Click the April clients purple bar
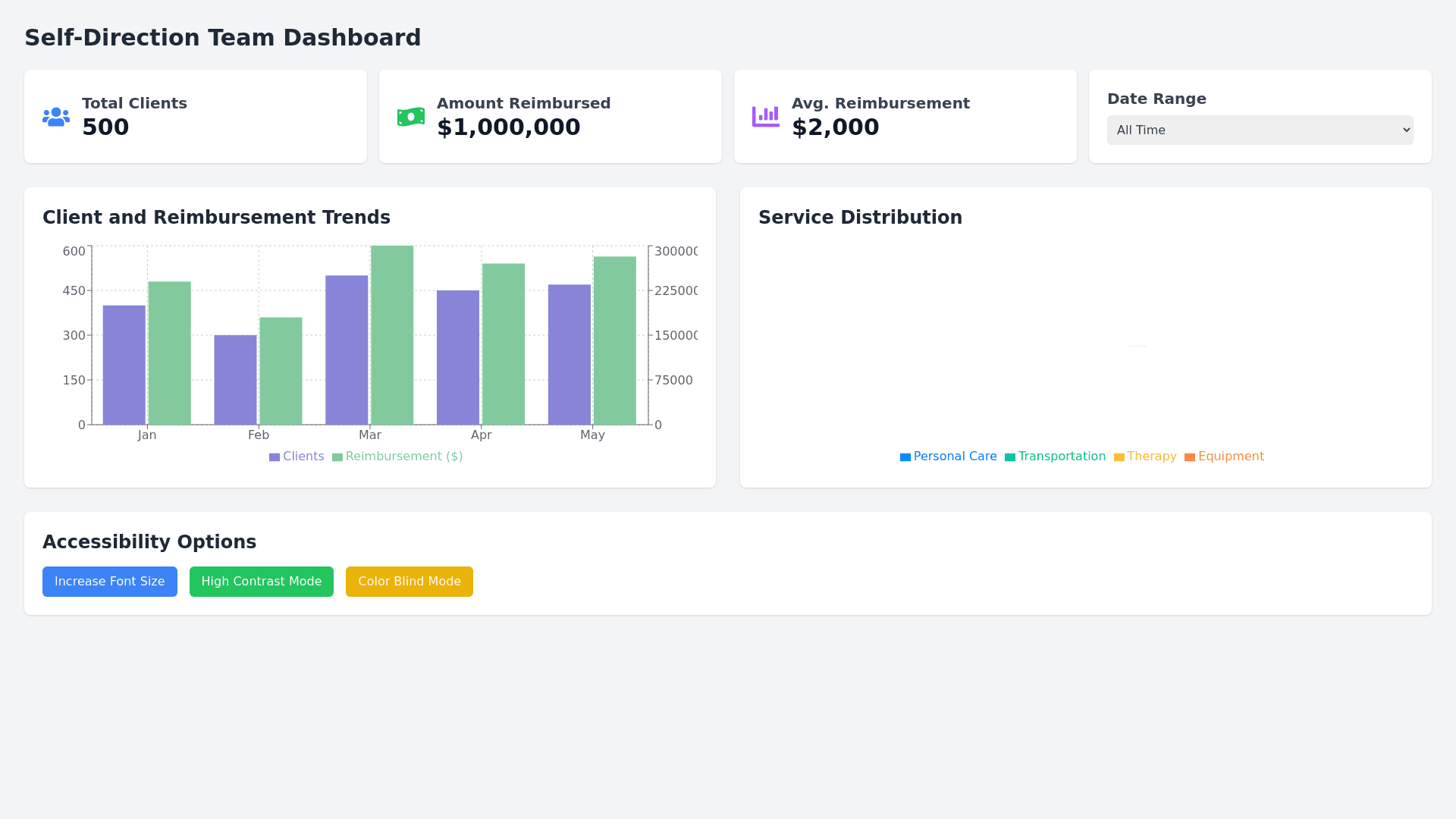This screenshot has width=1456, height=819. click(458, 357)
